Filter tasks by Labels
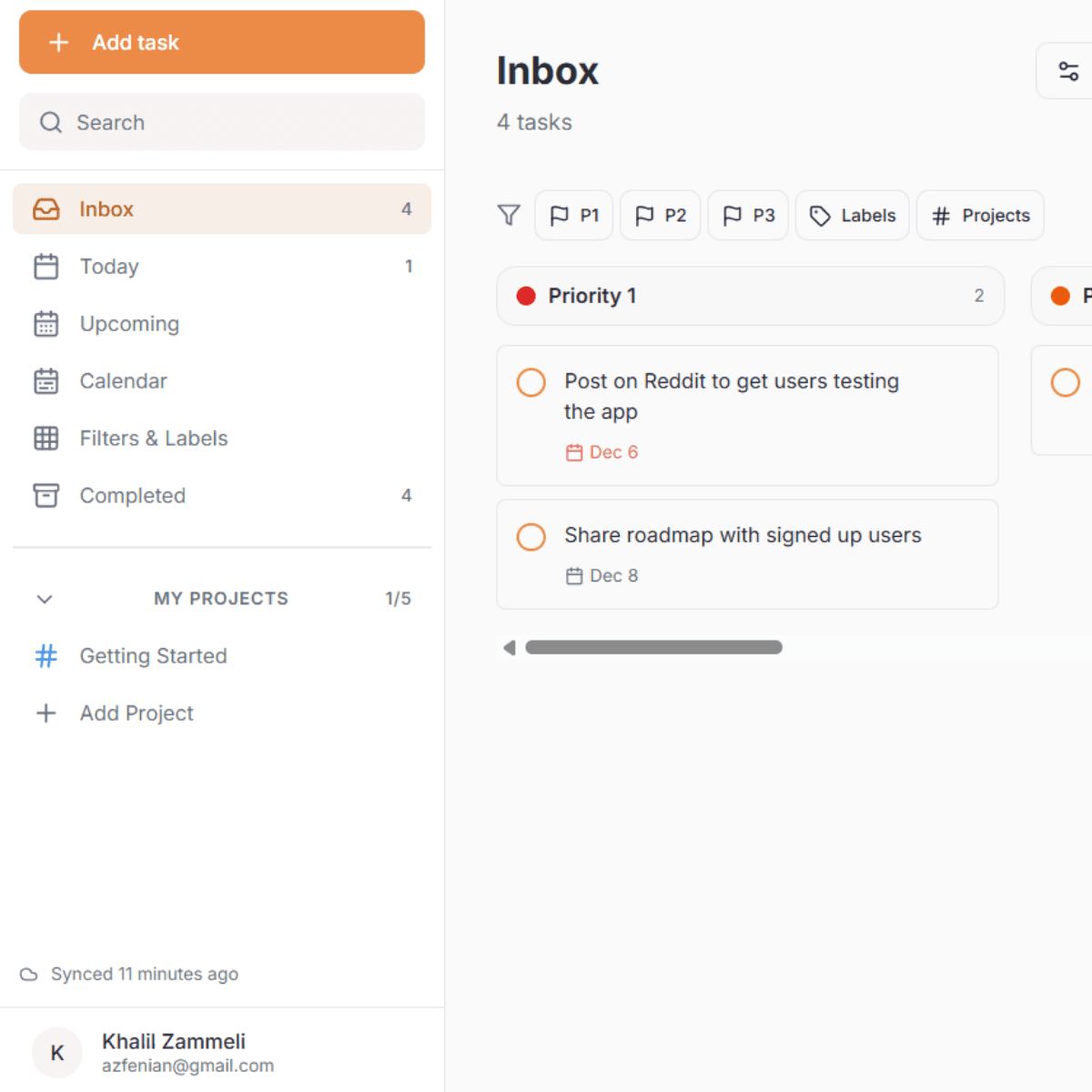 coord(852,215)
